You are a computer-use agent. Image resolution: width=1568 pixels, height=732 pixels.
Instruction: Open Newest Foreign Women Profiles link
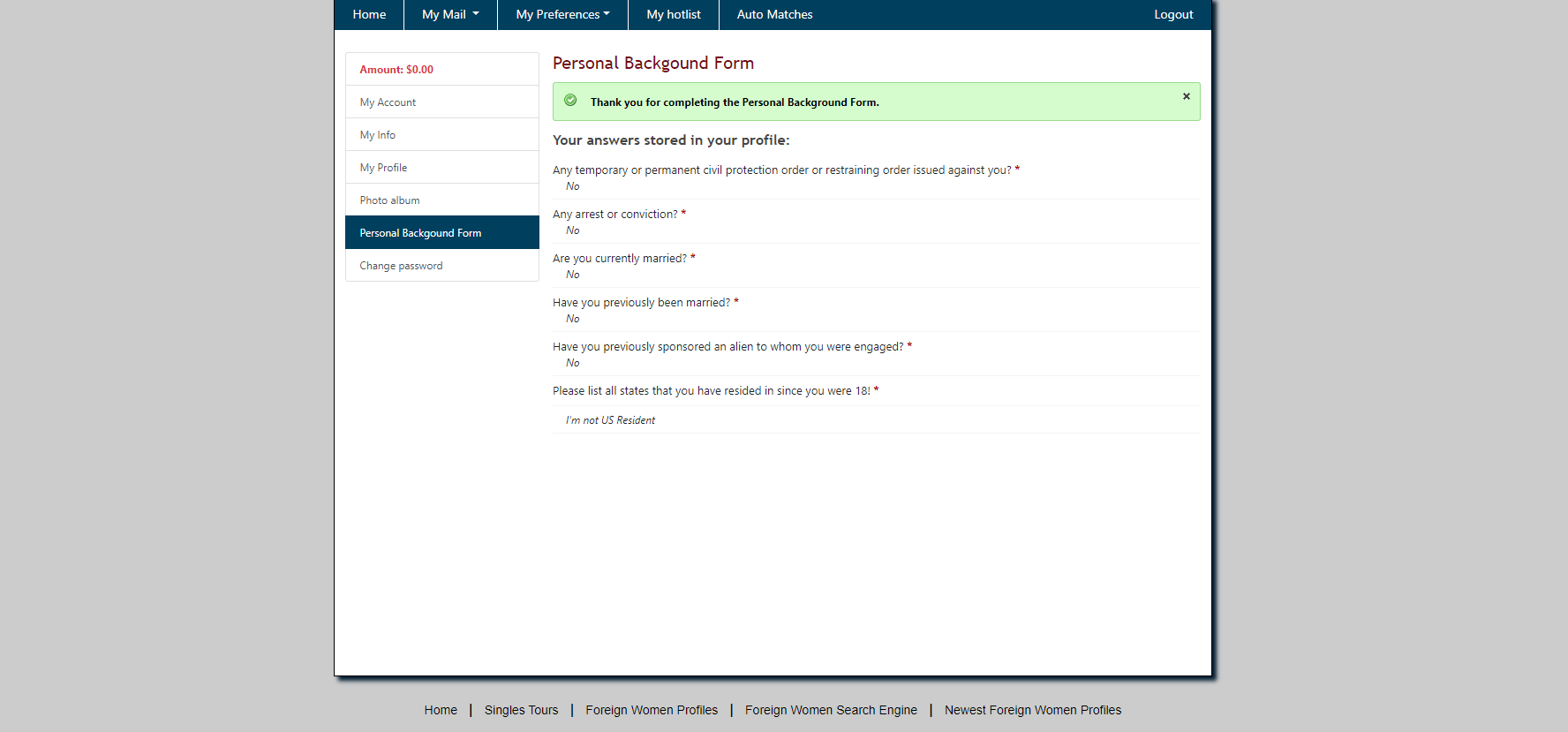pos(1033,710)
